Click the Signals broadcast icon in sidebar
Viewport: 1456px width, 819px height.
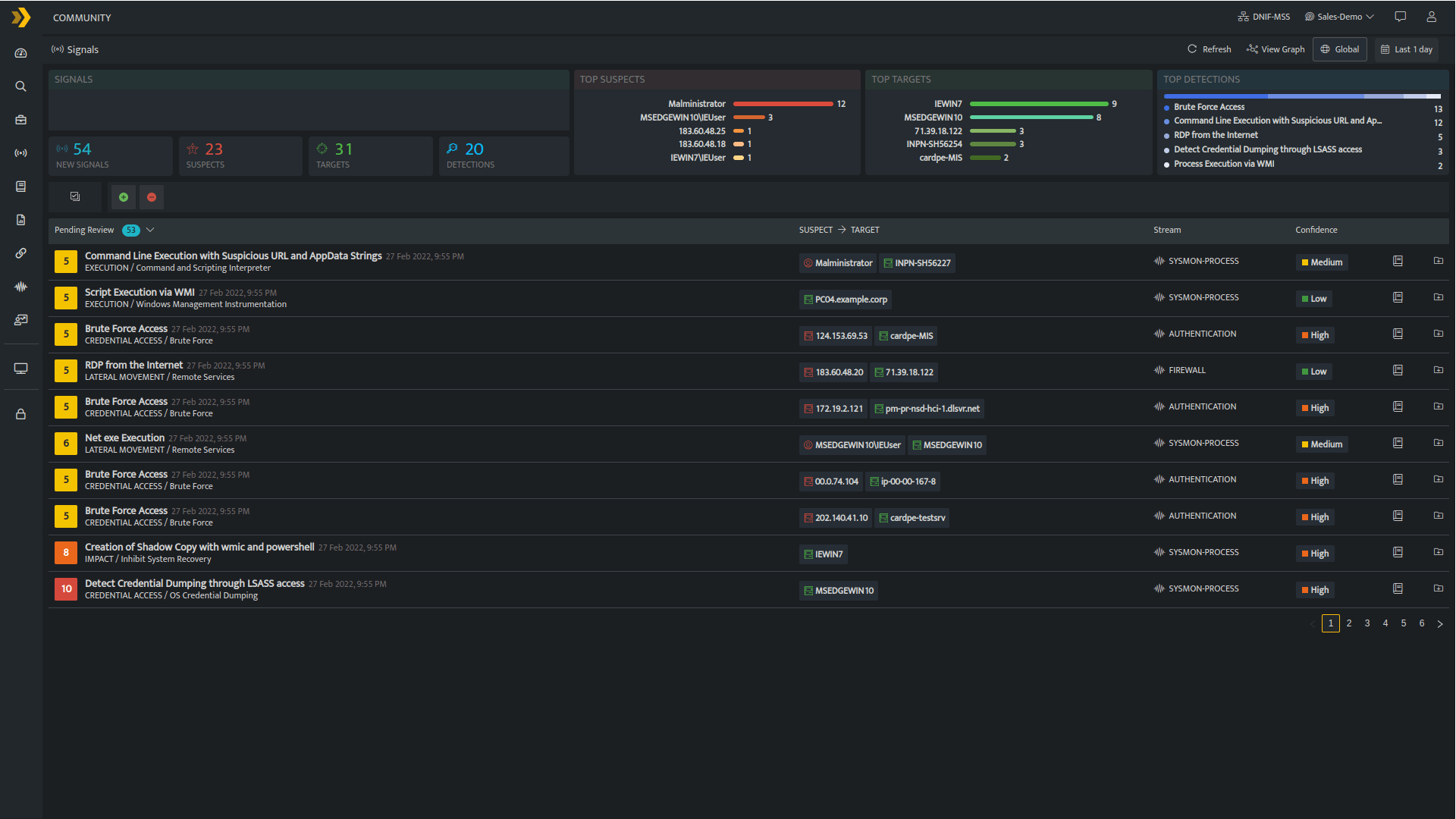[20, 153]
